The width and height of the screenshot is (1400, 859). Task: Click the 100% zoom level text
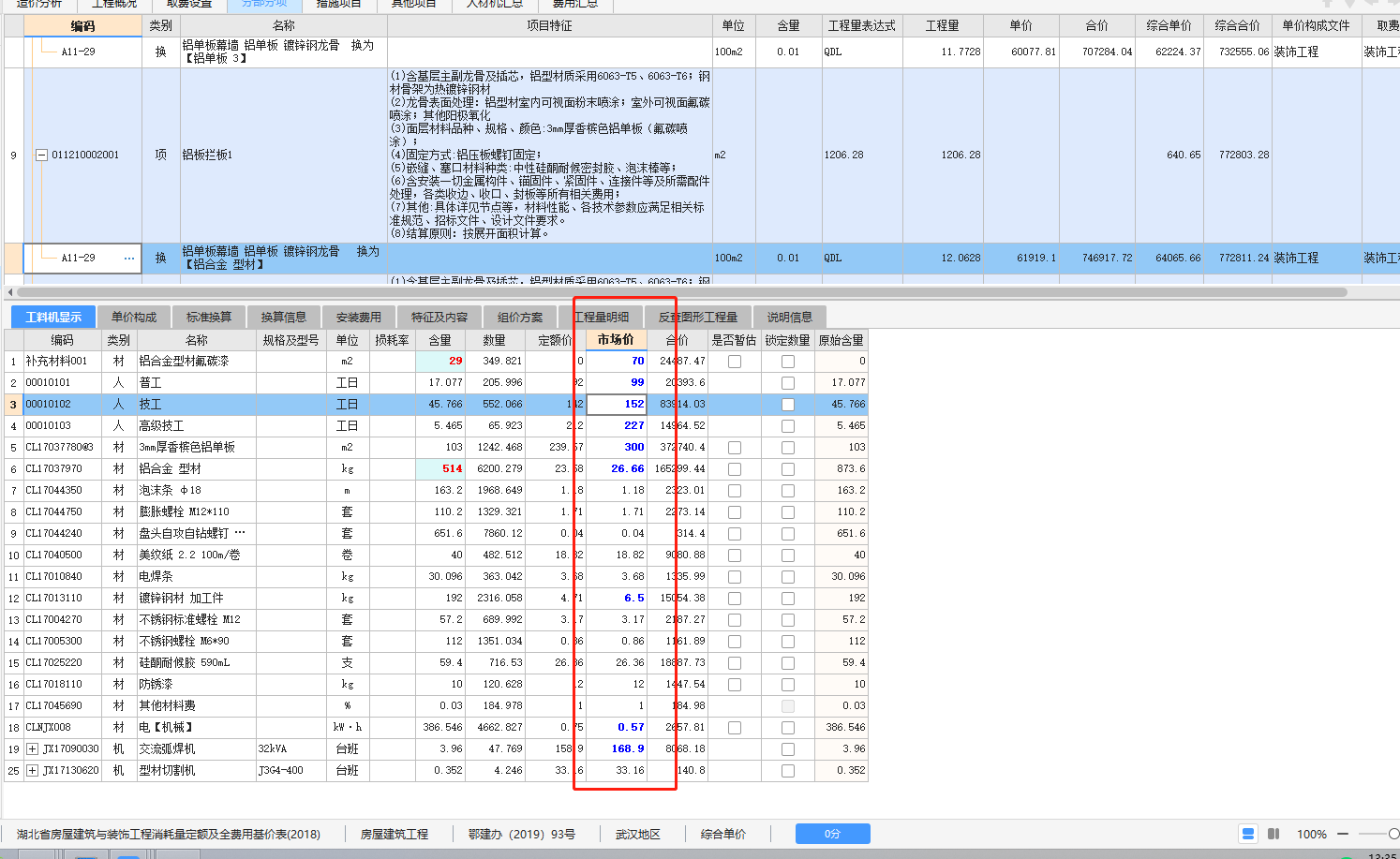[1312, 834]
